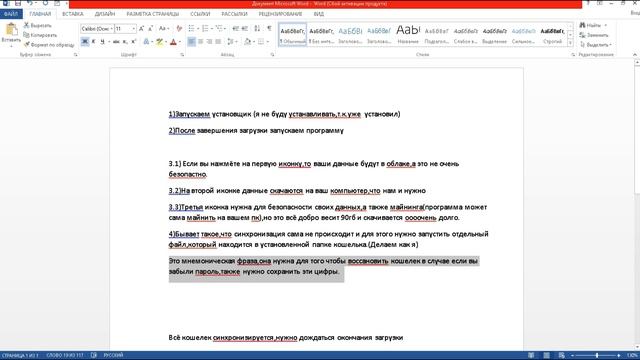Center the text

[x=200, y=42]
